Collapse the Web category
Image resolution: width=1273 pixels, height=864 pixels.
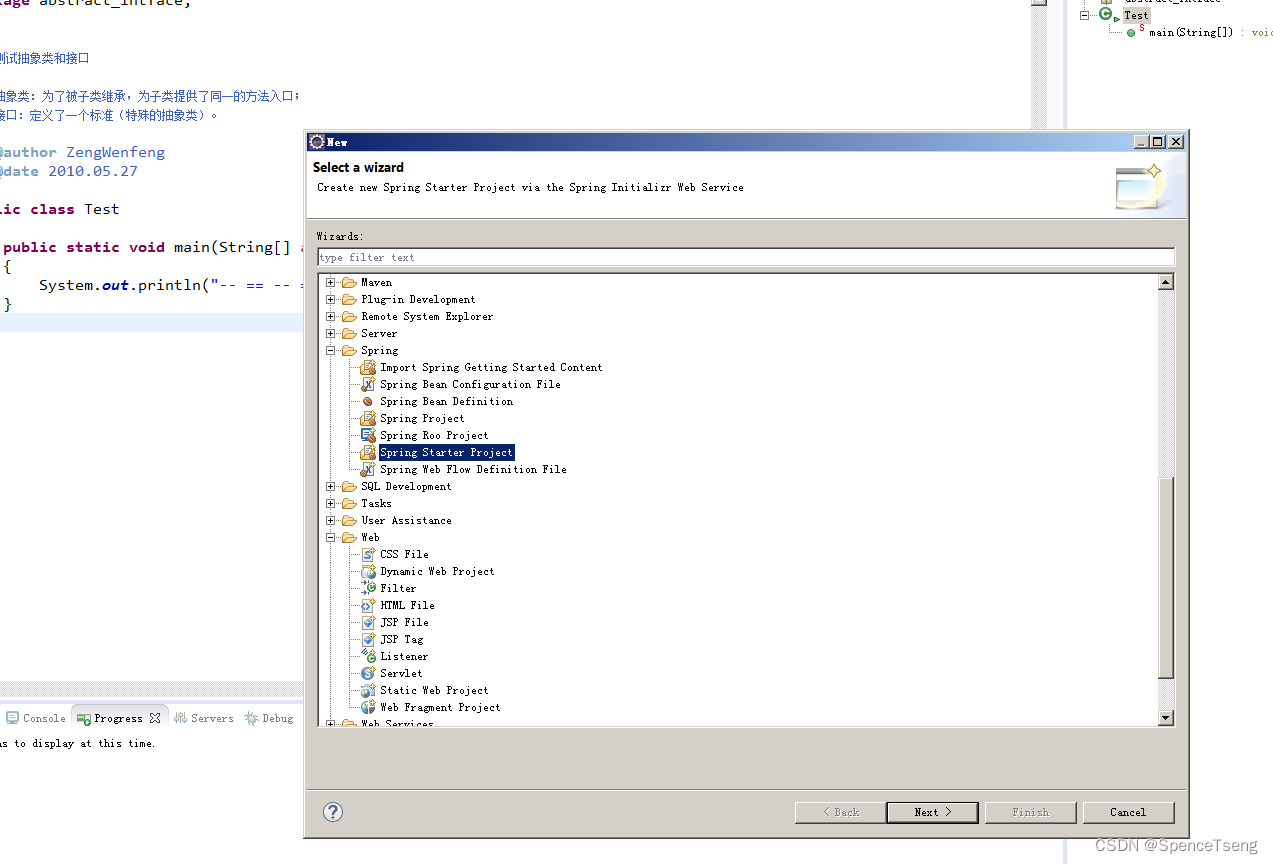pyautogui.click(x=330, y=537)
